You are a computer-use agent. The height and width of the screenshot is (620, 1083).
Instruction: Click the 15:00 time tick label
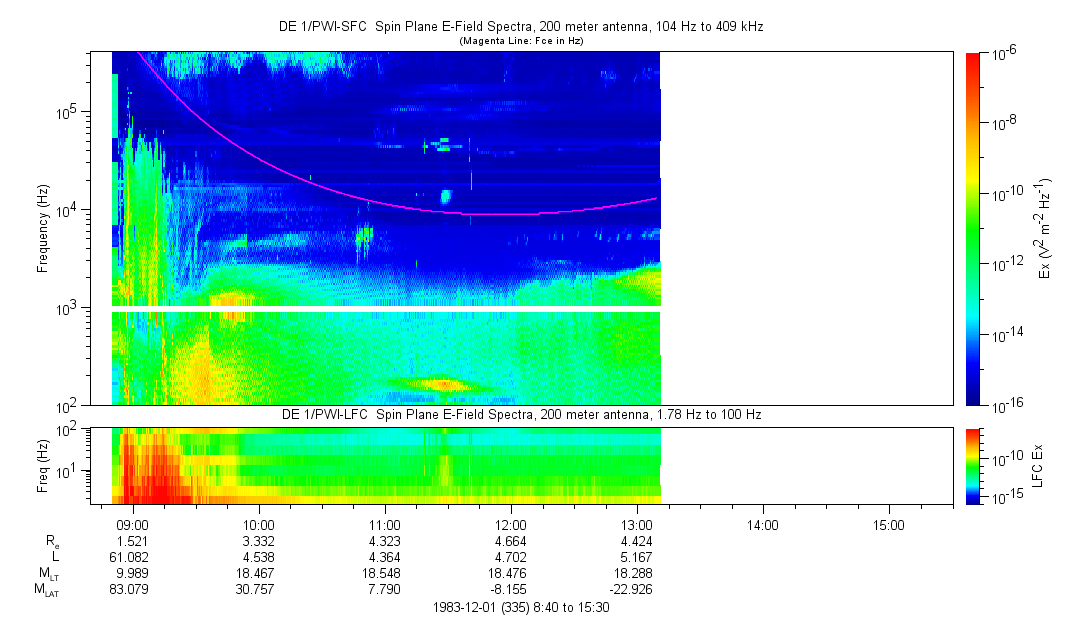coord(888,525)
